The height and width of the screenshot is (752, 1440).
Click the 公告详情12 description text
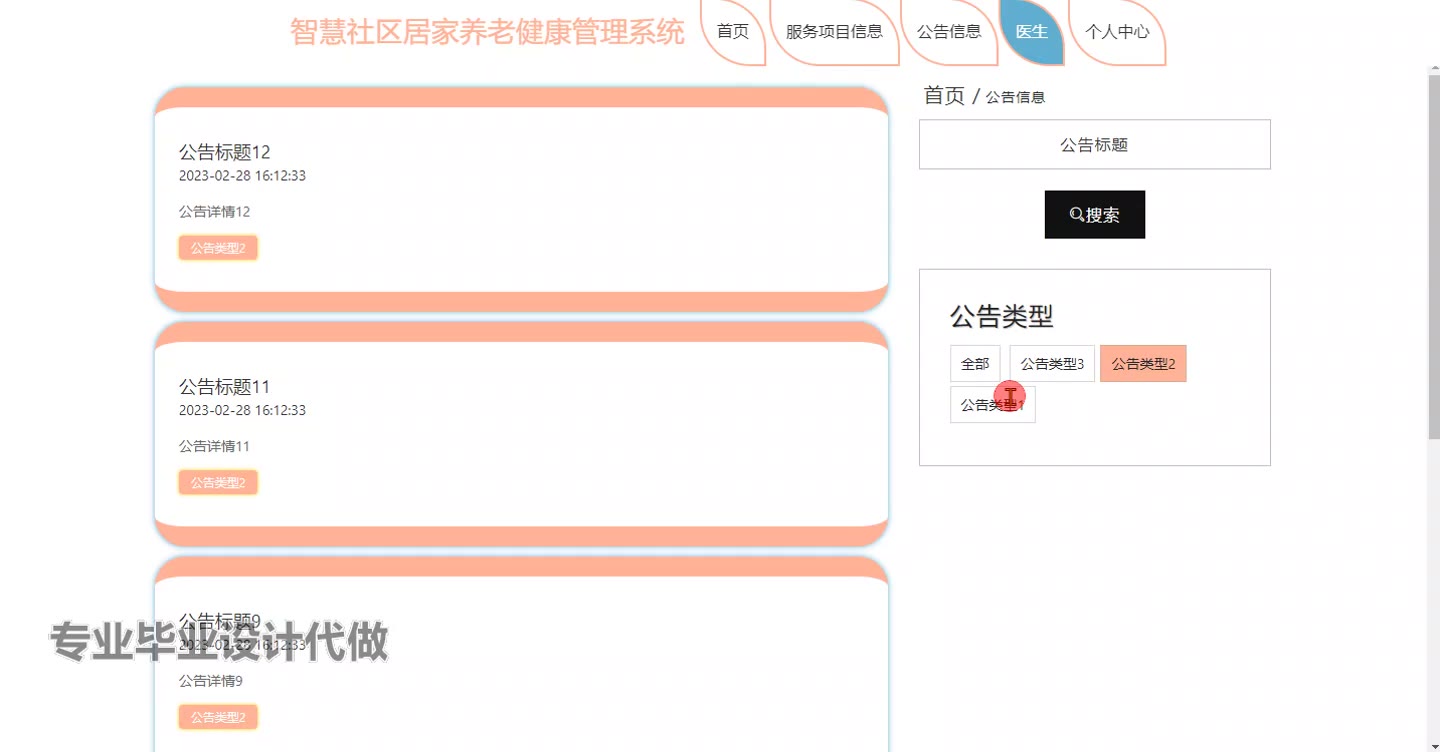pos(214,212)
